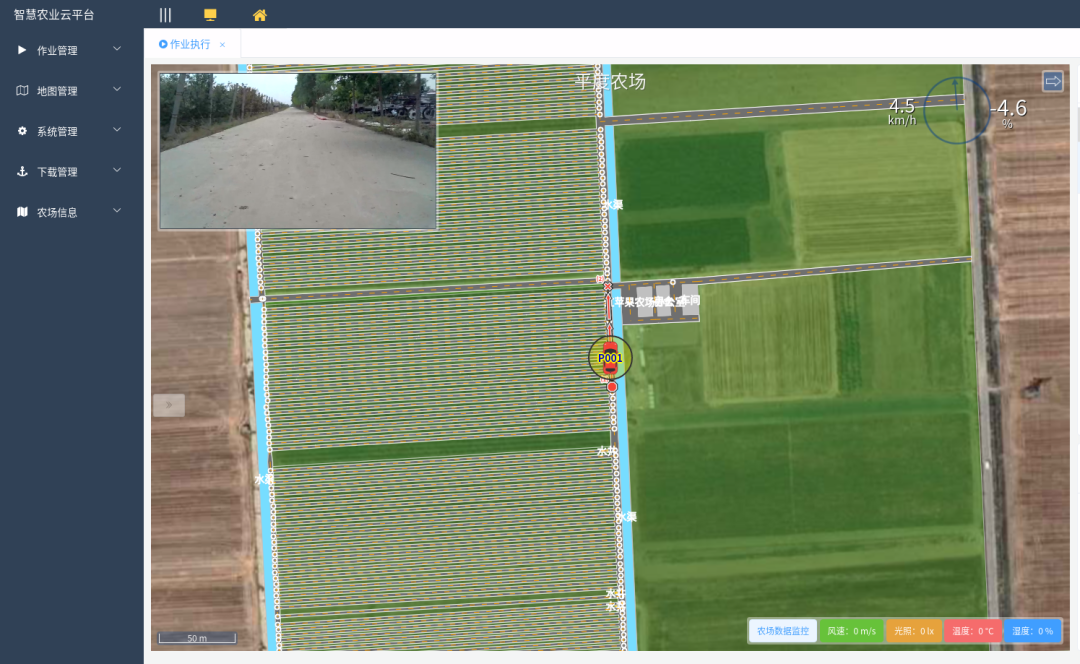This screenshot has width=1080, height=664.
Task: Click the 农场数据监控 button
Action: (782, 631)
